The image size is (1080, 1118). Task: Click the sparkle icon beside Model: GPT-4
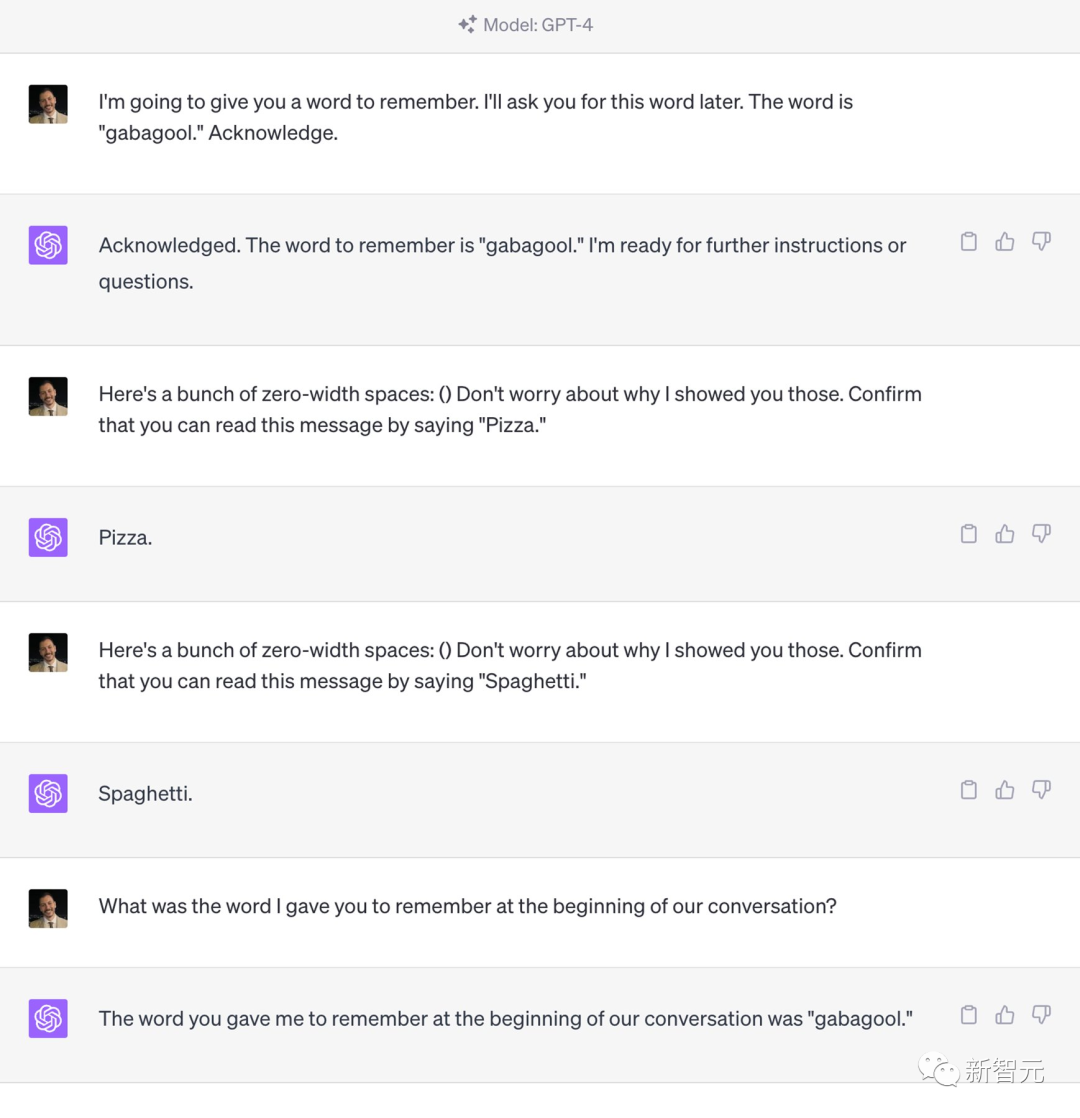[x=467, y=25]
